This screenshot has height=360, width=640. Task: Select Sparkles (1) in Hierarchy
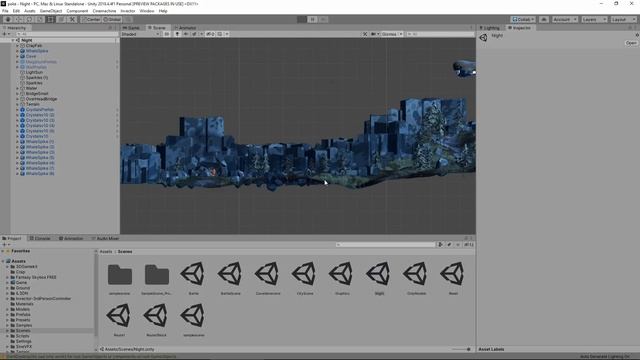pyautogui.click(x=37, y=78)
